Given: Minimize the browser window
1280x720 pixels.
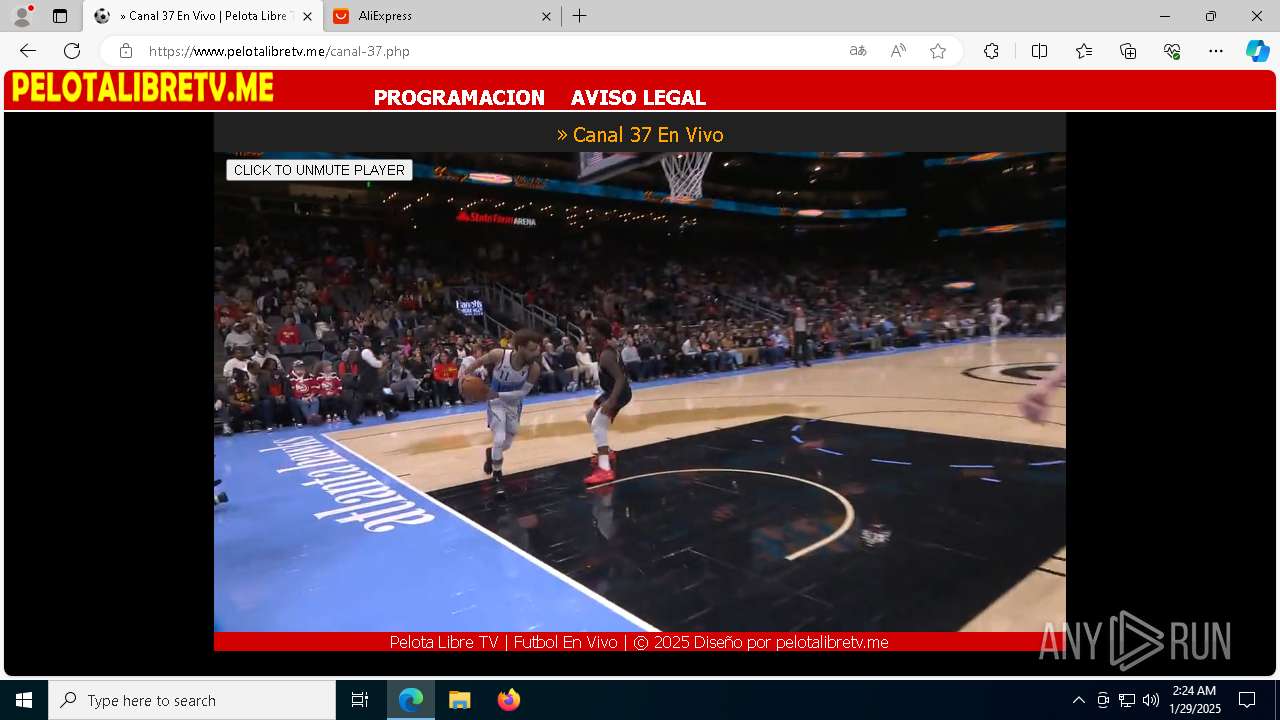Looking at the screenshot, I should pos(1165,16).
